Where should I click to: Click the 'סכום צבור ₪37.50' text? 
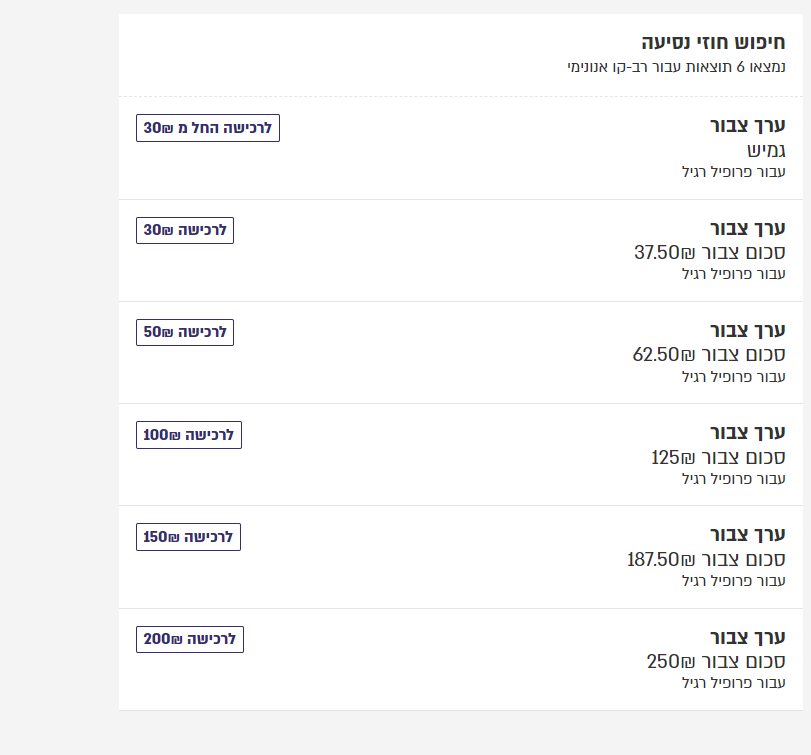click(710, 252)
